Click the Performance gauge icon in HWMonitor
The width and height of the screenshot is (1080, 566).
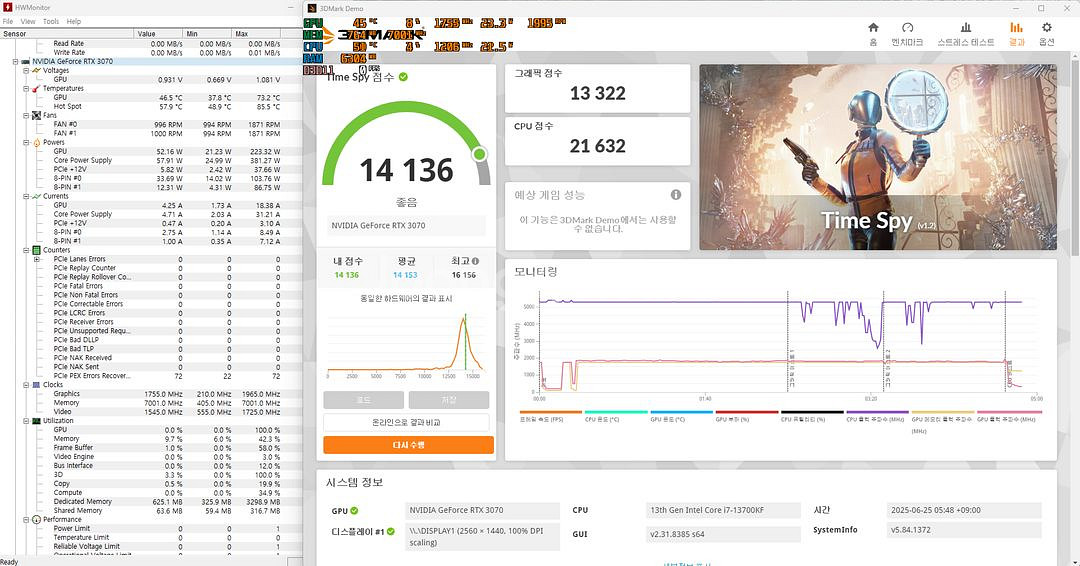[36, 520]
